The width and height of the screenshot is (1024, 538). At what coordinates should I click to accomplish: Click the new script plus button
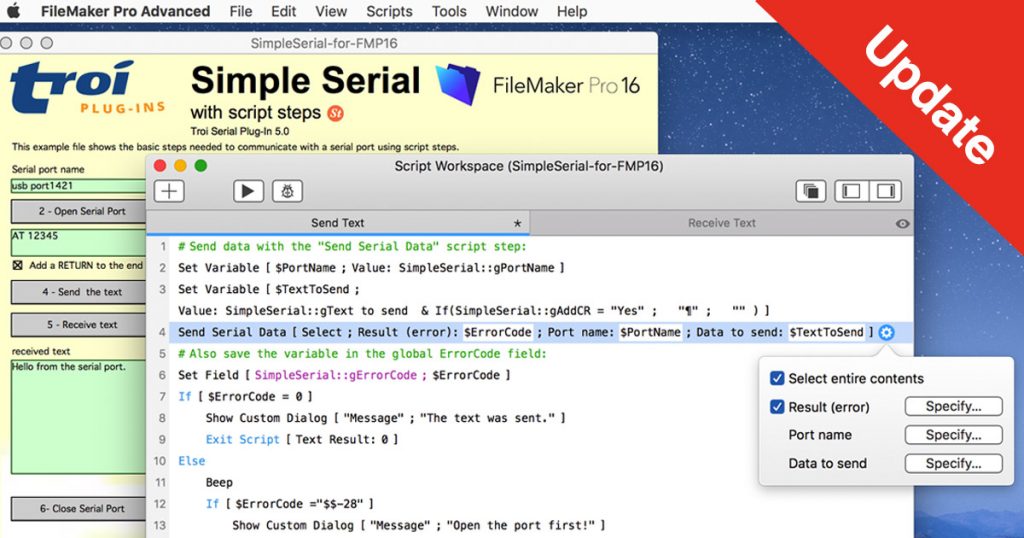click(x=169, y=191)
